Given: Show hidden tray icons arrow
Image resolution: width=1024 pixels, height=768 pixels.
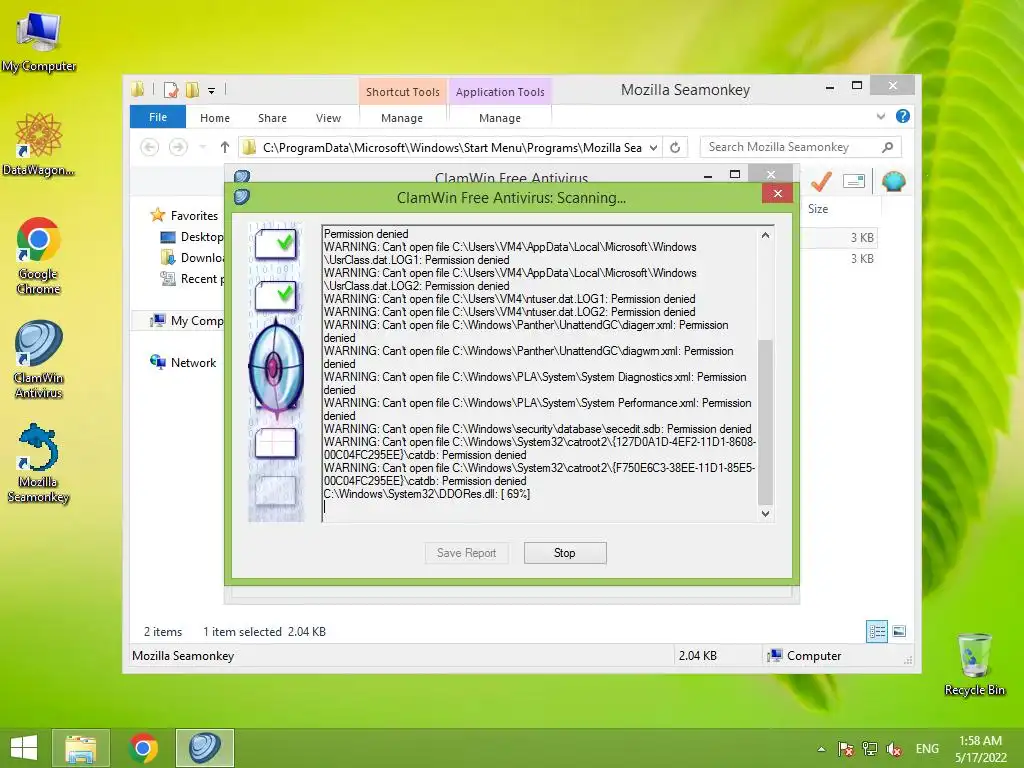Looking at the screenshot, I should click(822, 749).
